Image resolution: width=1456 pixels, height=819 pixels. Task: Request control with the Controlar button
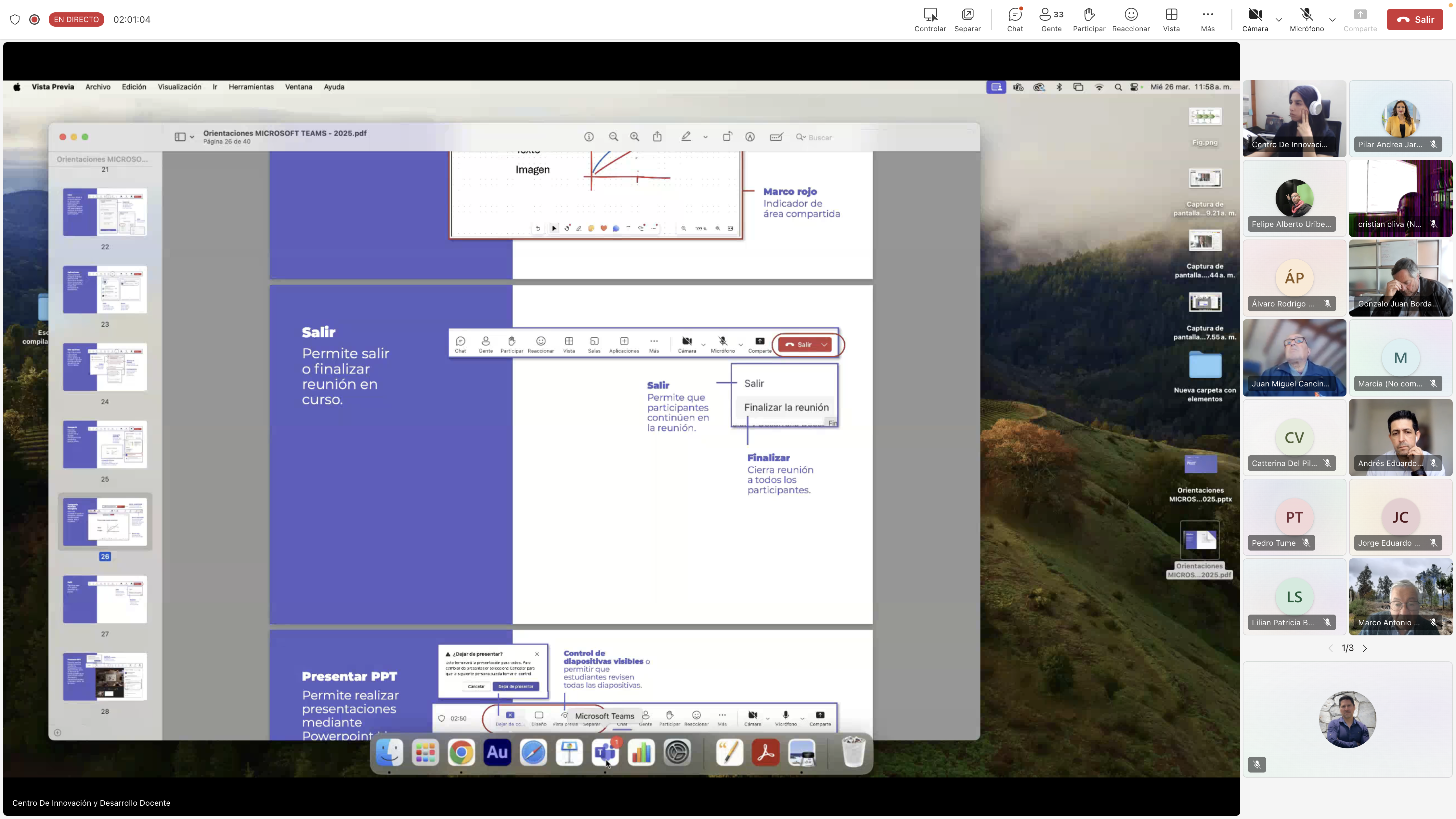[930, 19]
